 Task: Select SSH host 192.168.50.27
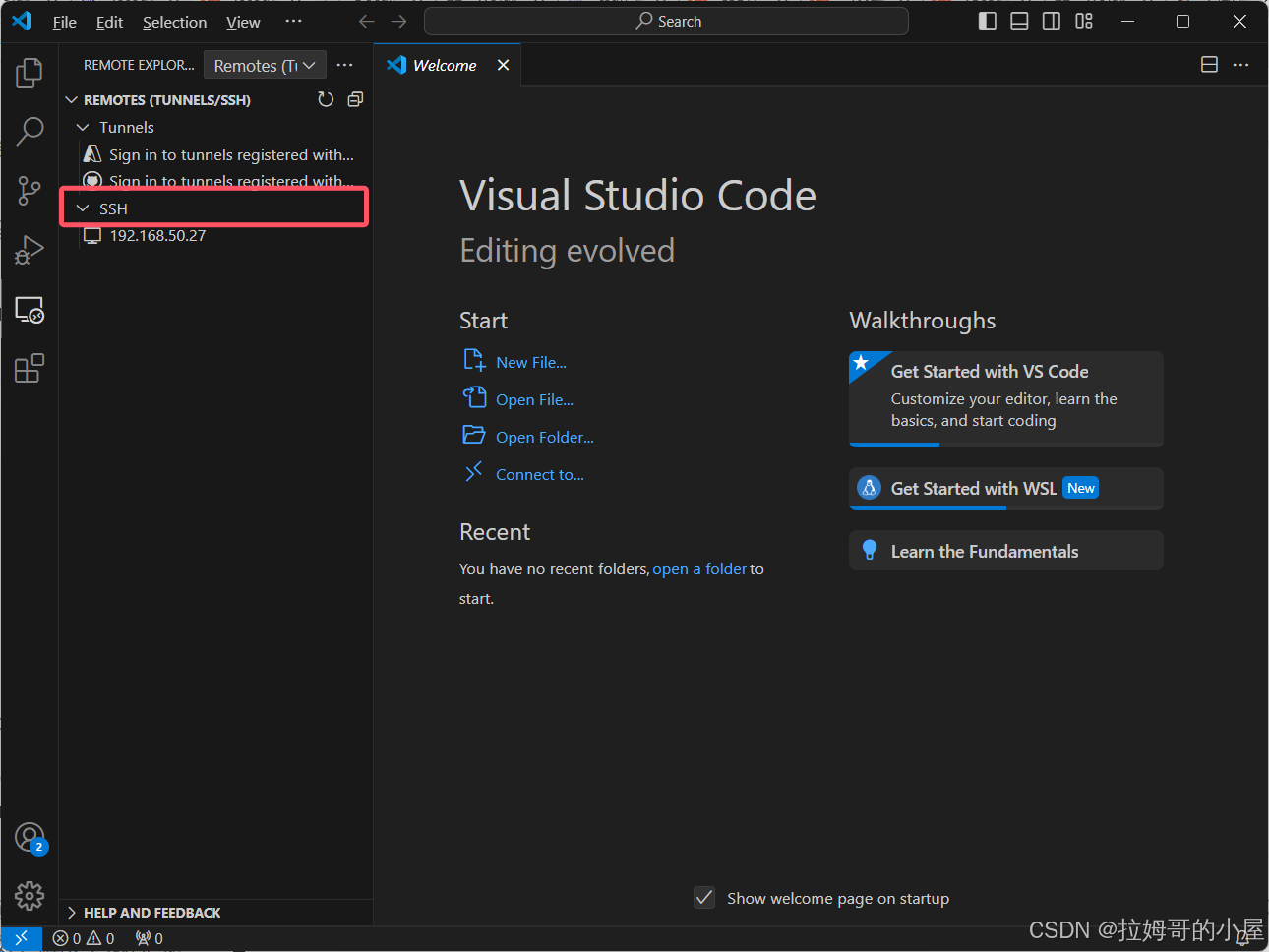(x=215, y=235)
